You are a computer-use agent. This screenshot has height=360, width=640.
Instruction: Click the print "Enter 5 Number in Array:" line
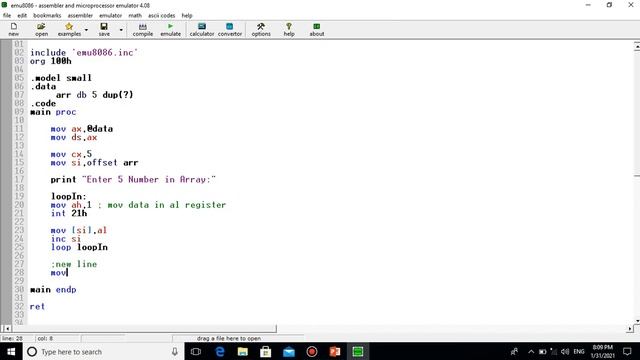[x=133, y=180]
